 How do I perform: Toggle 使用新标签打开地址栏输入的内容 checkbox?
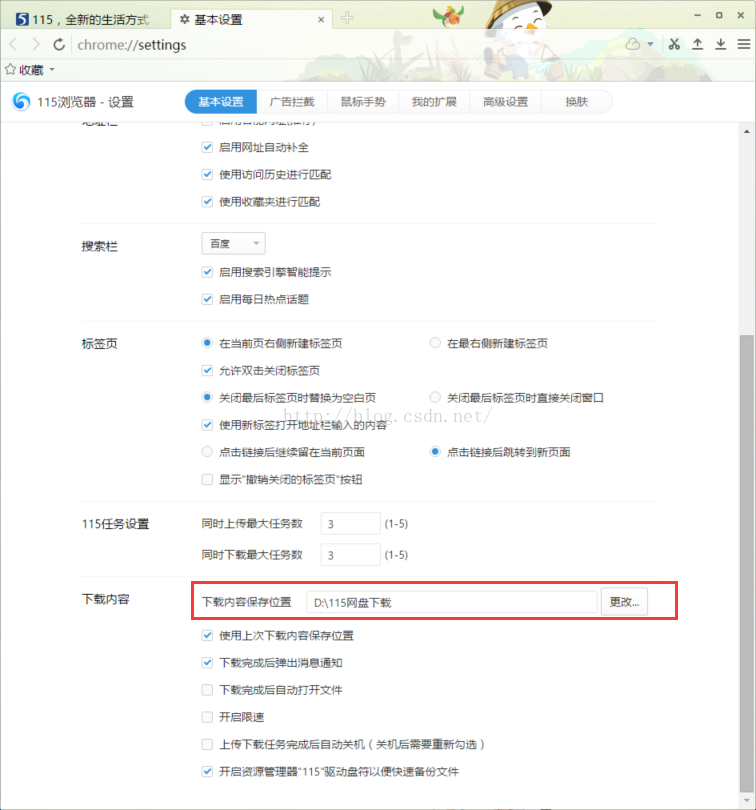tap(207, 425)
